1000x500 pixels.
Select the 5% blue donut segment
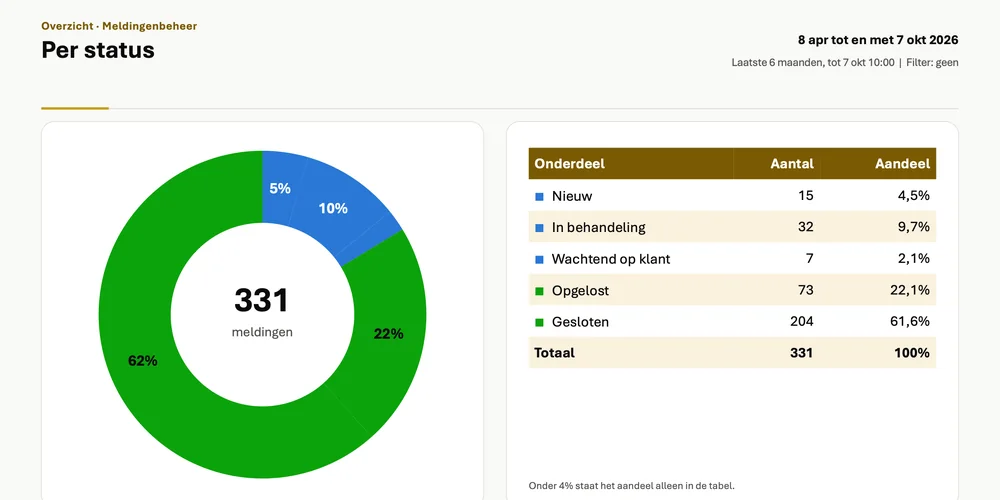coord(279,188)
